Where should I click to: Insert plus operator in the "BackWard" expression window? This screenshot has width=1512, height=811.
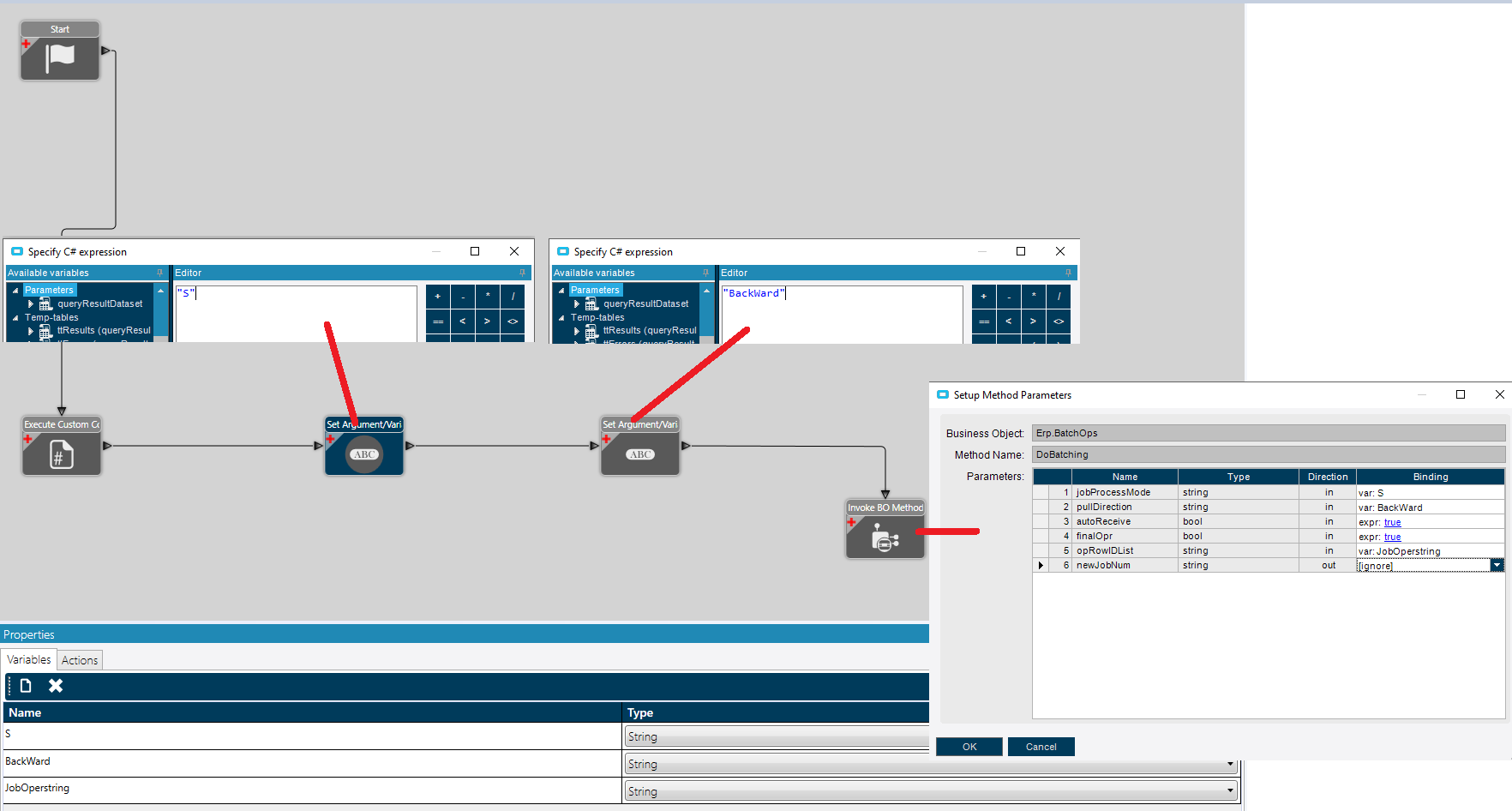pyautogui.click(x=984, y=297)
